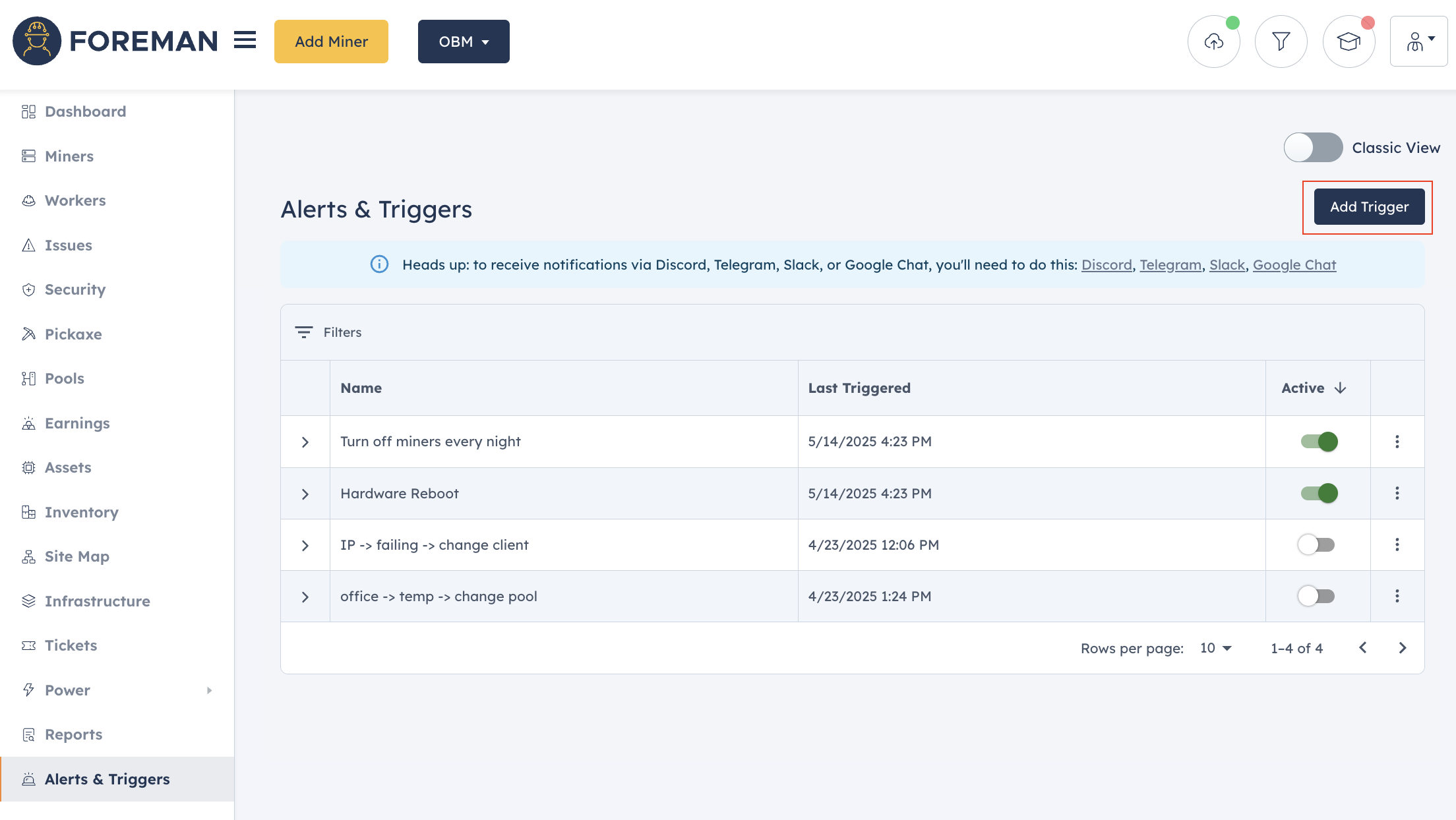This screenshot has width=1456, height=820.
Task: Click the Security shield icon
Action: 28,289
